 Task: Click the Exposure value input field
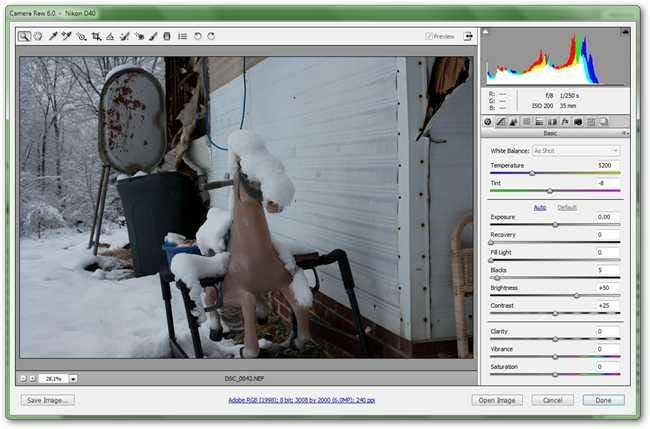click(603, 216)
